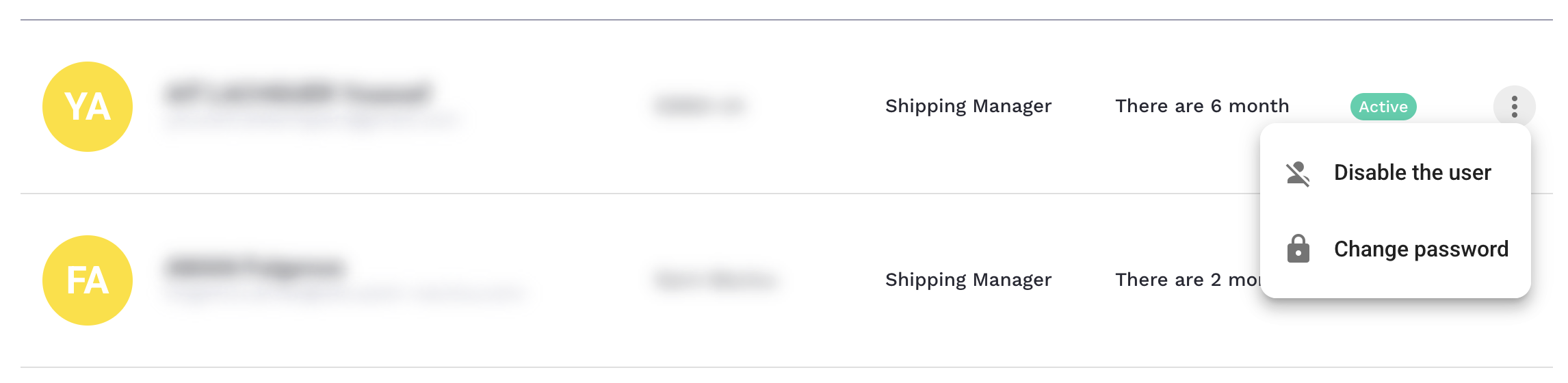Click the crossed-out person disable icon

[x=1298, y=174]
